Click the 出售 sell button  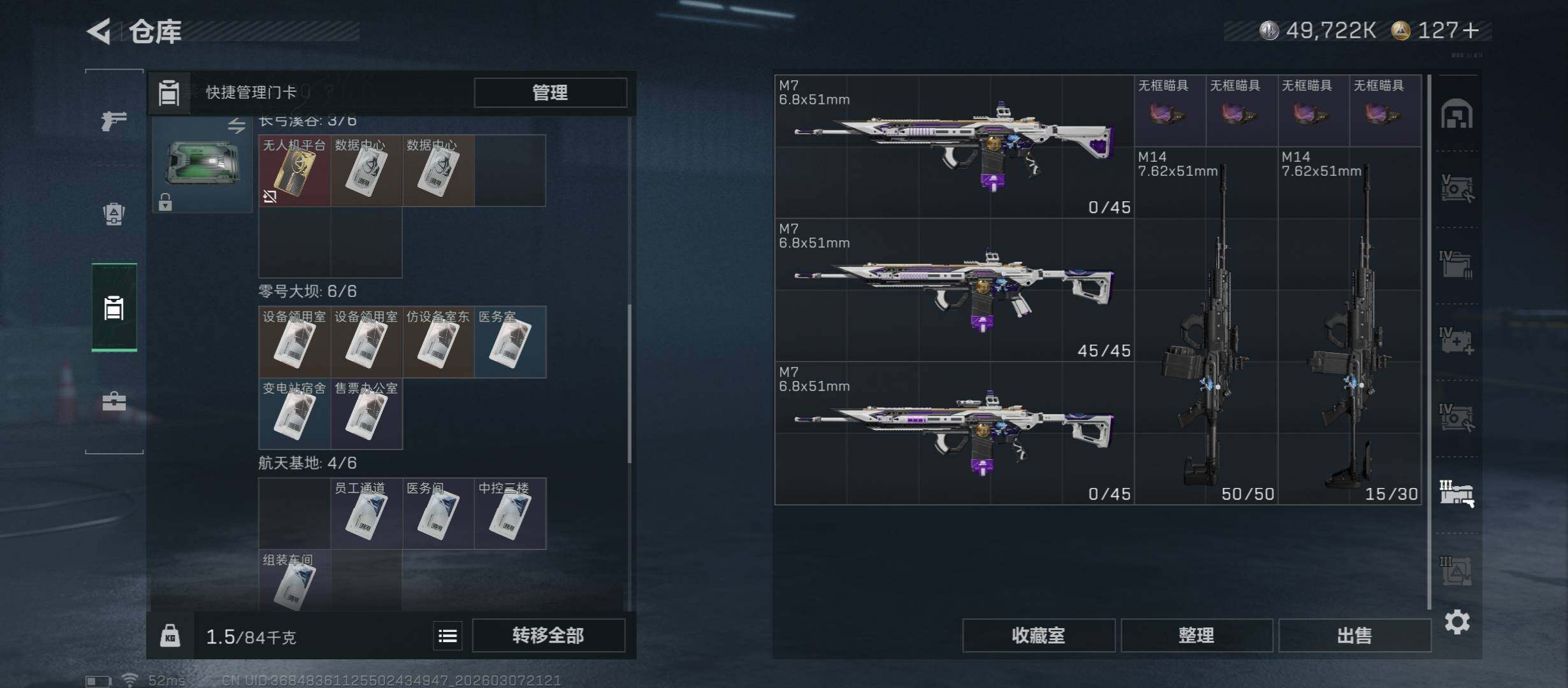1354,635
